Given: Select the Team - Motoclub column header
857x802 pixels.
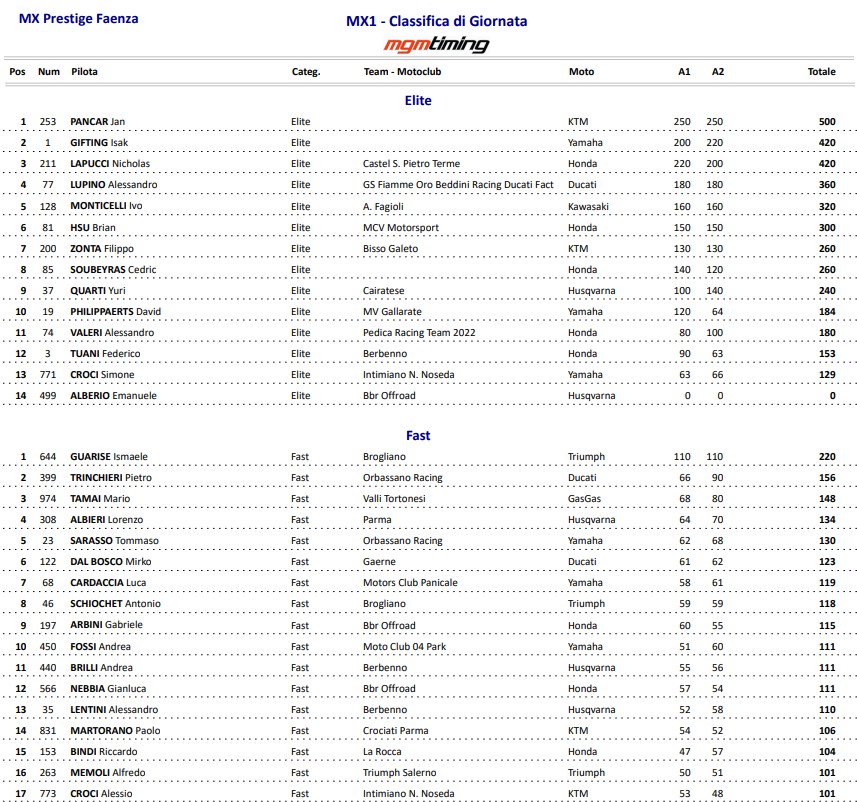Looking at the screenshot, I should (x=402, y=72).
